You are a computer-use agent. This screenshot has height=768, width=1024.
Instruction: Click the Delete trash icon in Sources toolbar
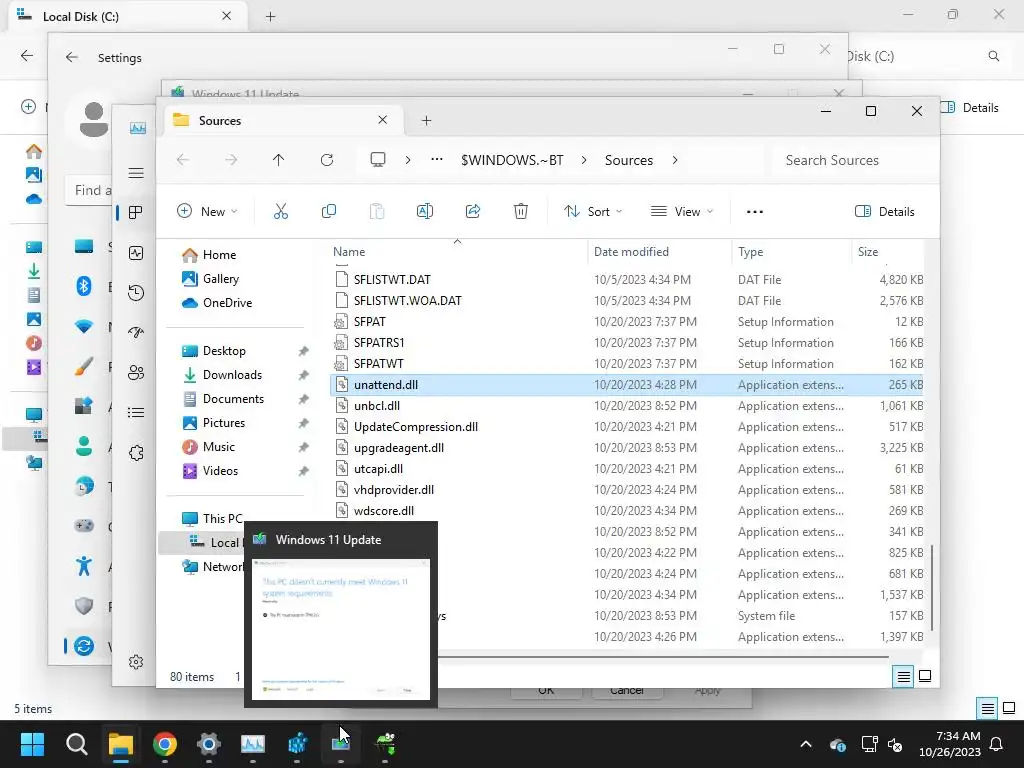tap(520, 212)
